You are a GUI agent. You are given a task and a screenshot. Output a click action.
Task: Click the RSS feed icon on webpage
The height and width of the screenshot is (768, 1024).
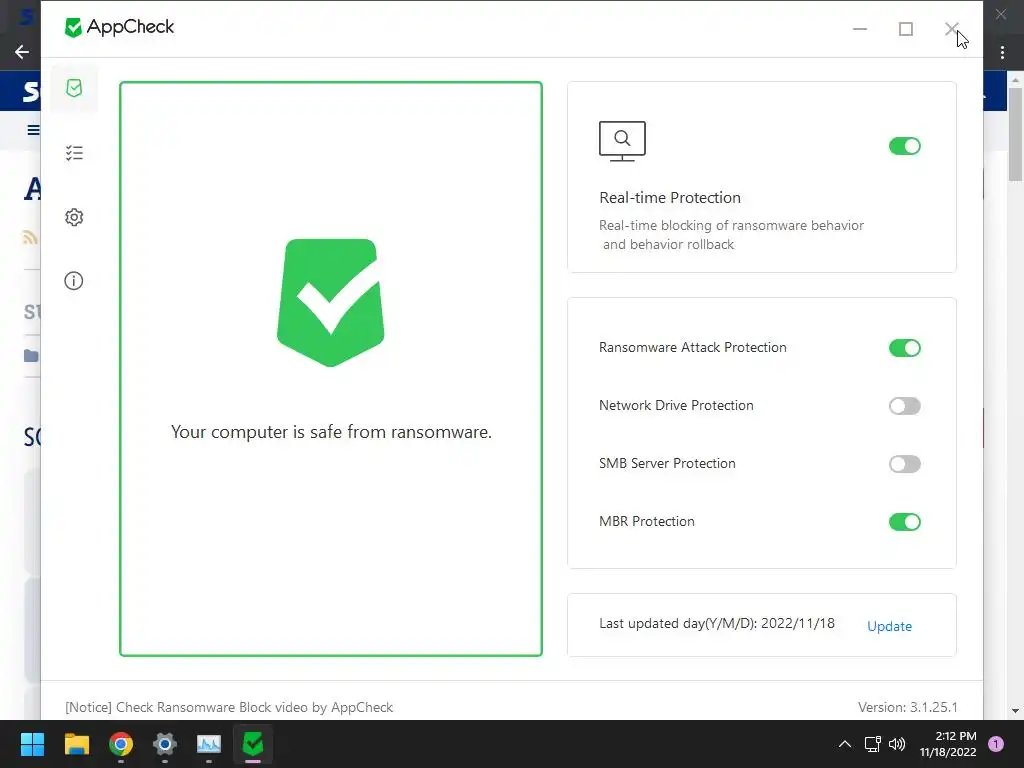coord(30,236)
